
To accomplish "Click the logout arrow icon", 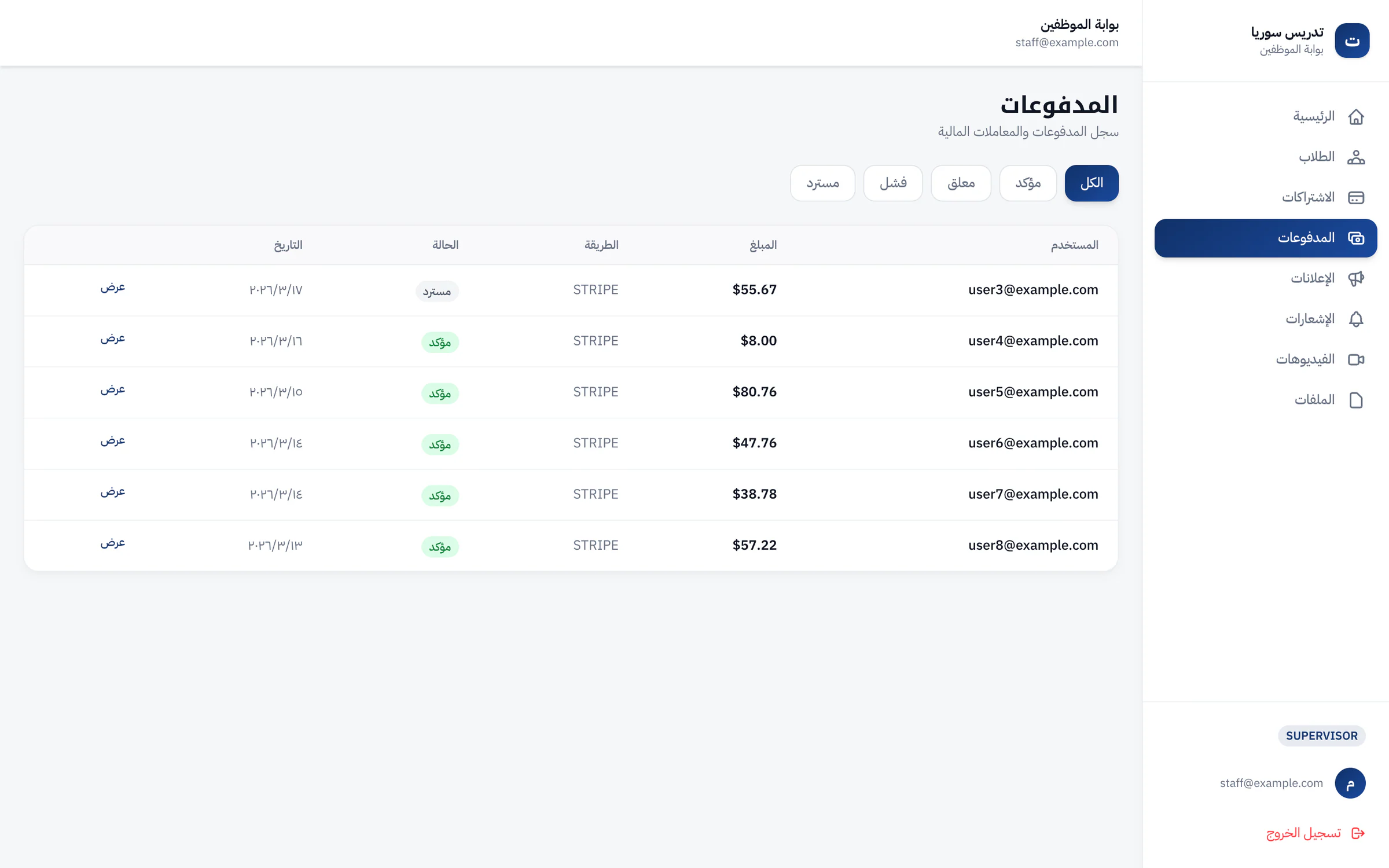I will point(1358,833).
